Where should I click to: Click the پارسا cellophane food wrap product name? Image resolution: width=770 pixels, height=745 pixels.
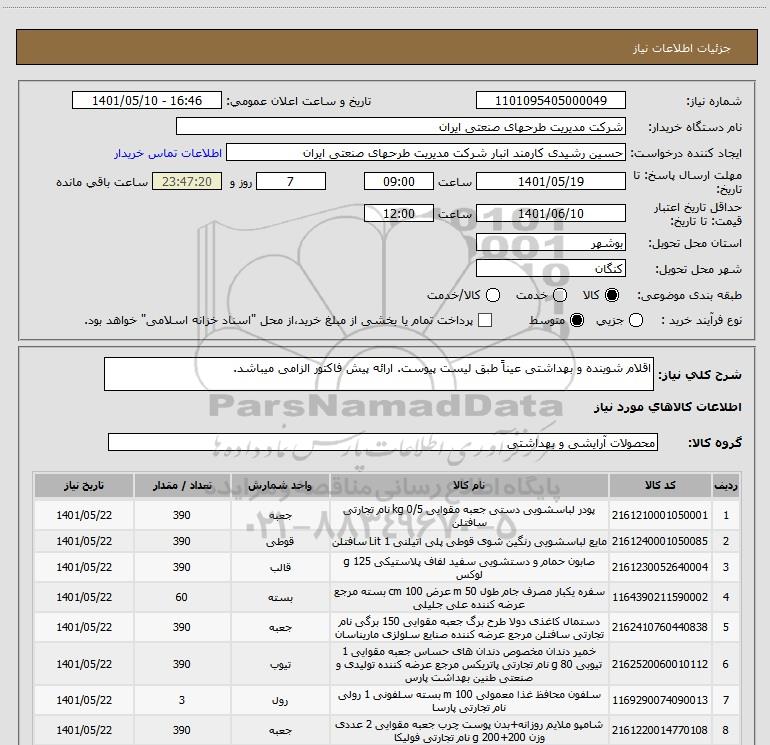tap(469, 701)
